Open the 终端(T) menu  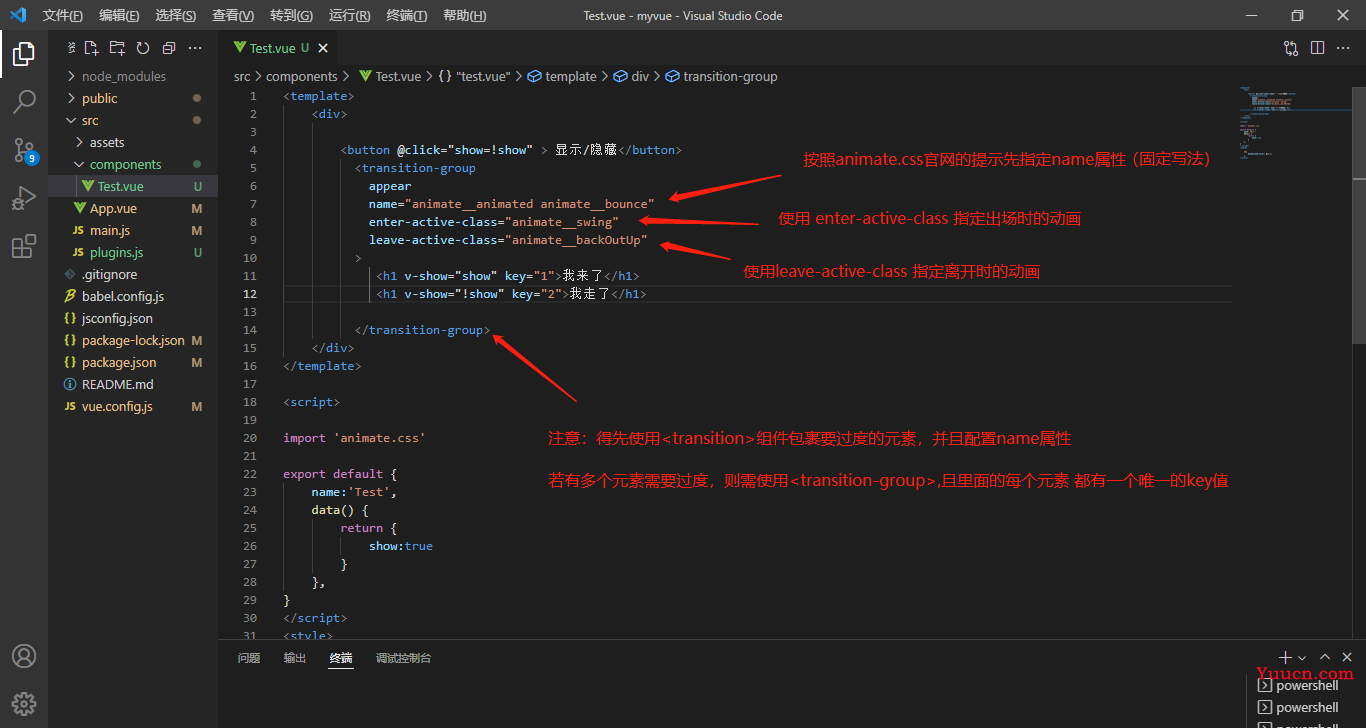click(x=406, y=16)
